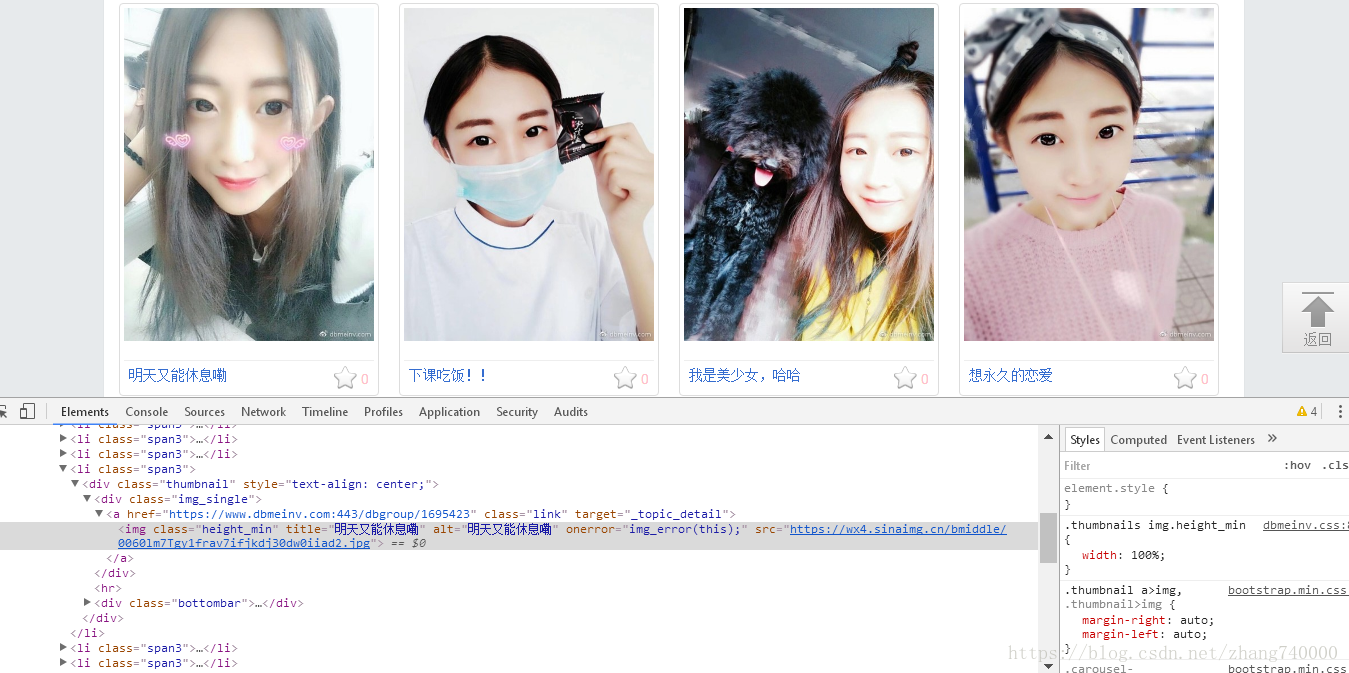1349x673 pixels.
Task: Show more Styles pane tabs via » chevron
Action: pos(1272,438)
